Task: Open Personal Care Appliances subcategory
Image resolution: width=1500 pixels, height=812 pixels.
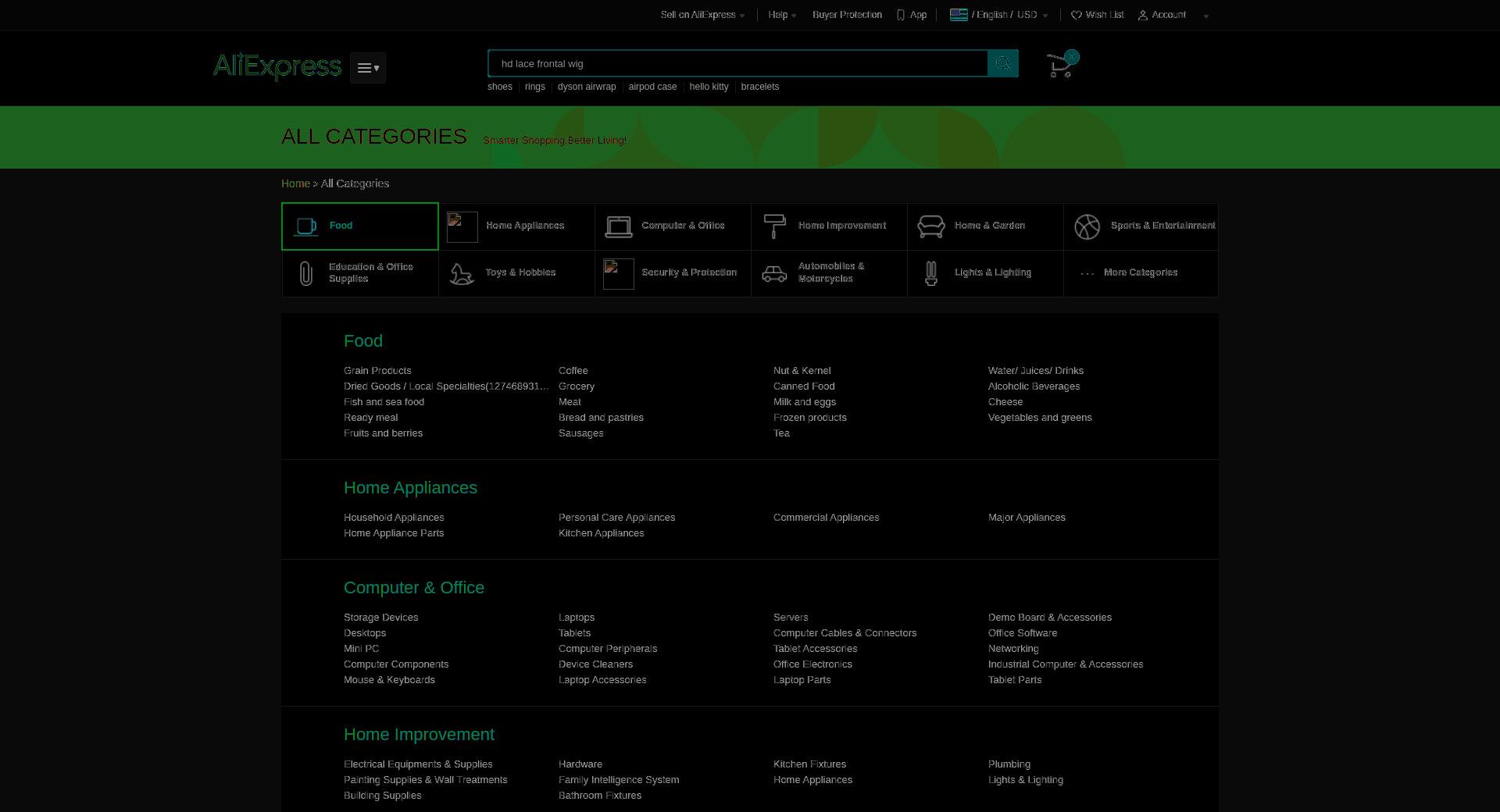Action: click(x=616, y=518)
